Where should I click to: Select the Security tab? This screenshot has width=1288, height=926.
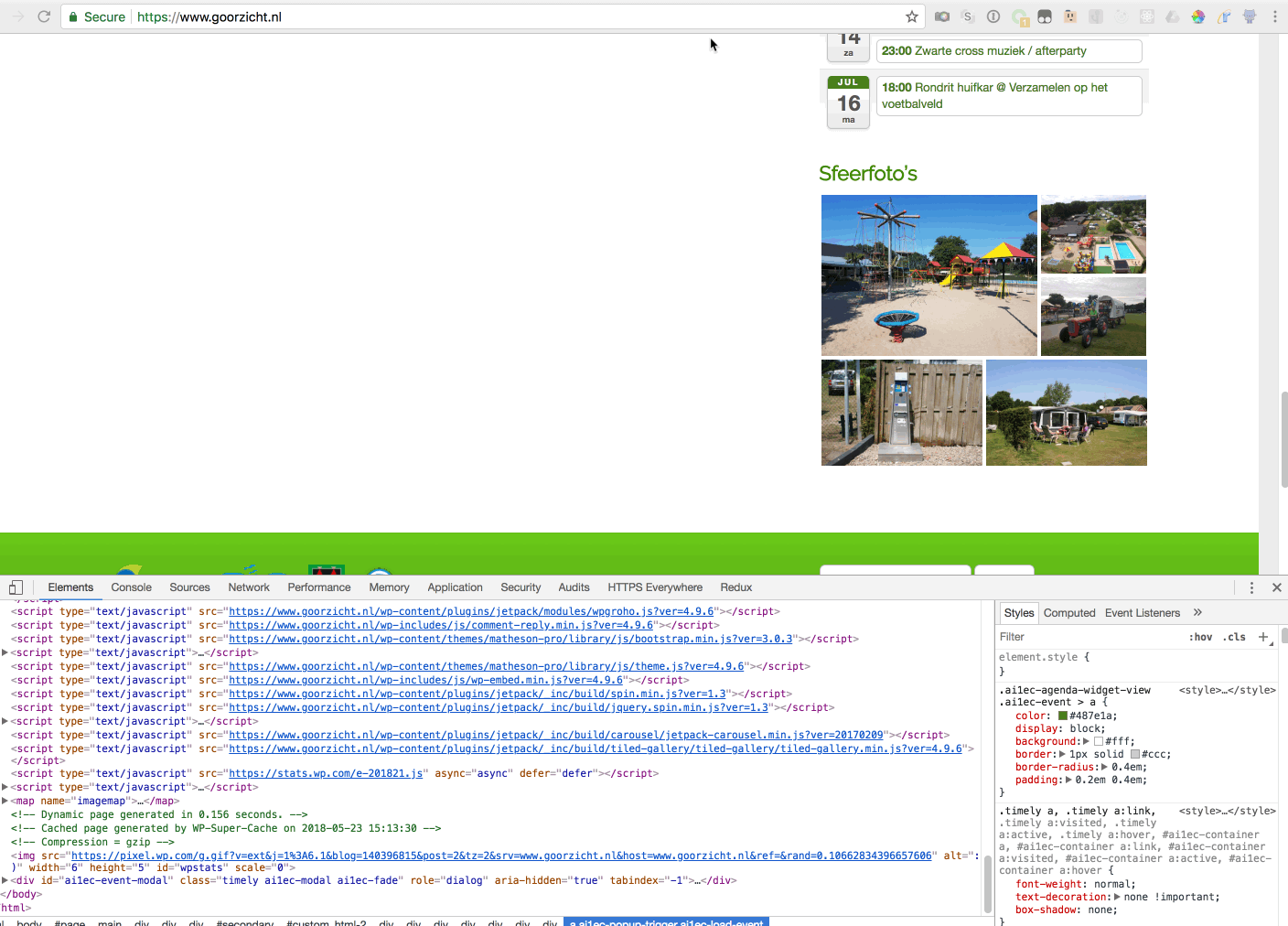[521, 587]
